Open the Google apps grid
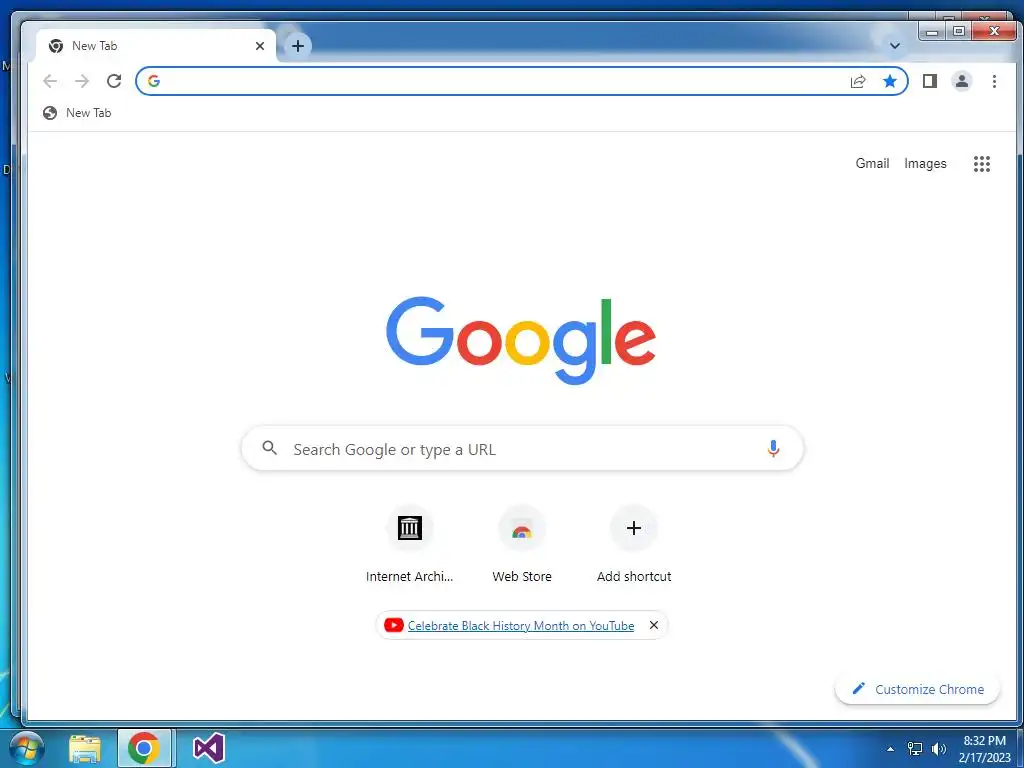 point(982,164)
